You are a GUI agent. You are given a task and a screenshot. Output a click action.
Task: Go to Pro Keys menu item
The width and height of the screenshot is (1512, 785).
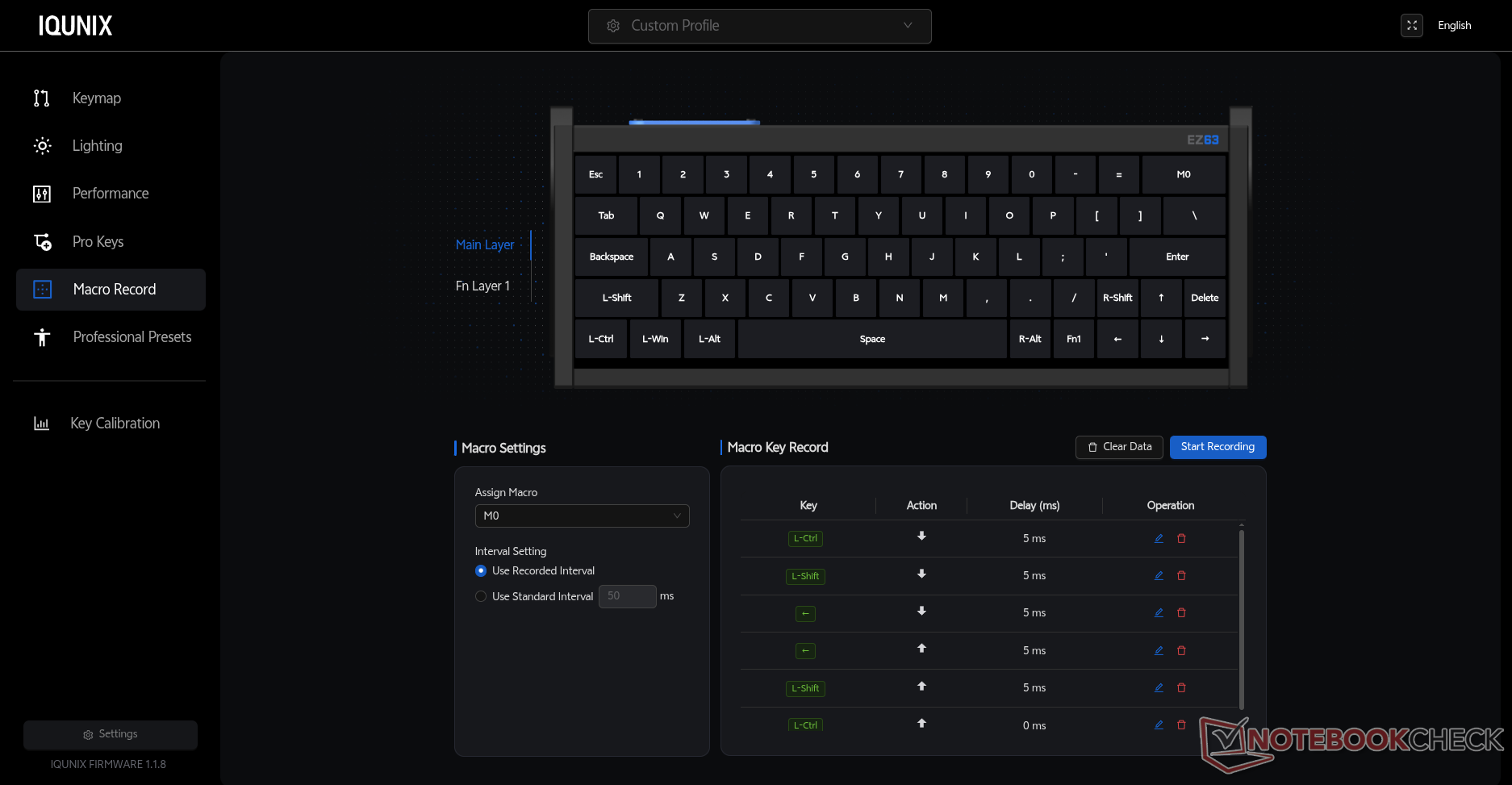(x=98, y=242)
